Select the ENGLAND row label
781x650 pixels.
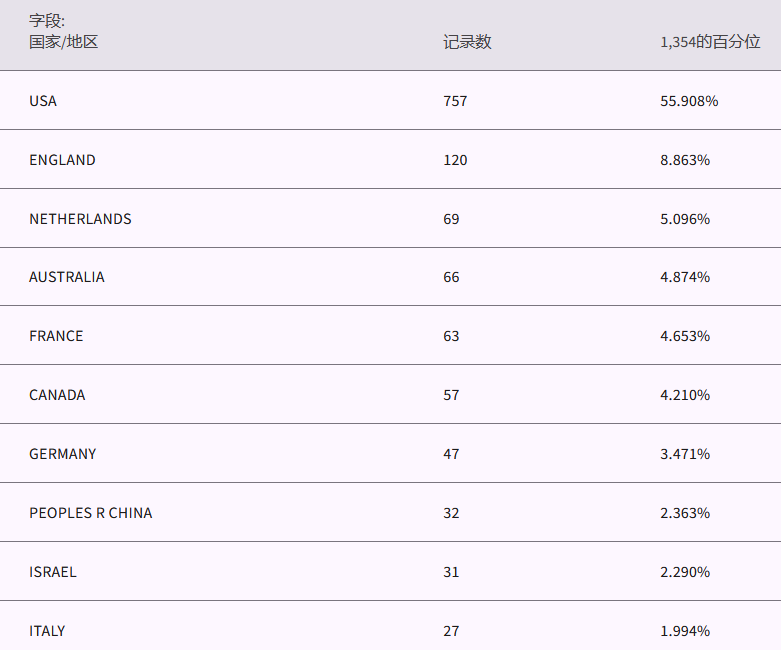(62, 160)
